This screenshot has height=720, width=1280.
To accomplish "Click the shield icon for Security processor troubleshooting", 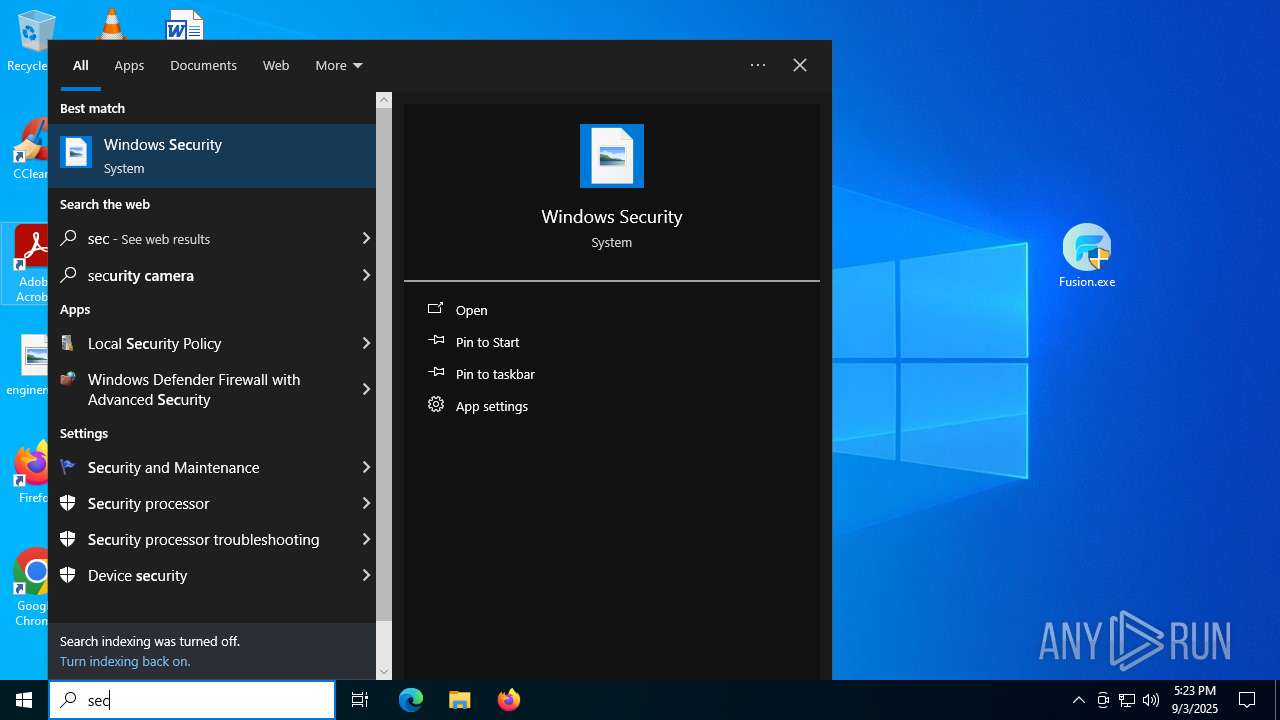I will tap(68, 539).
